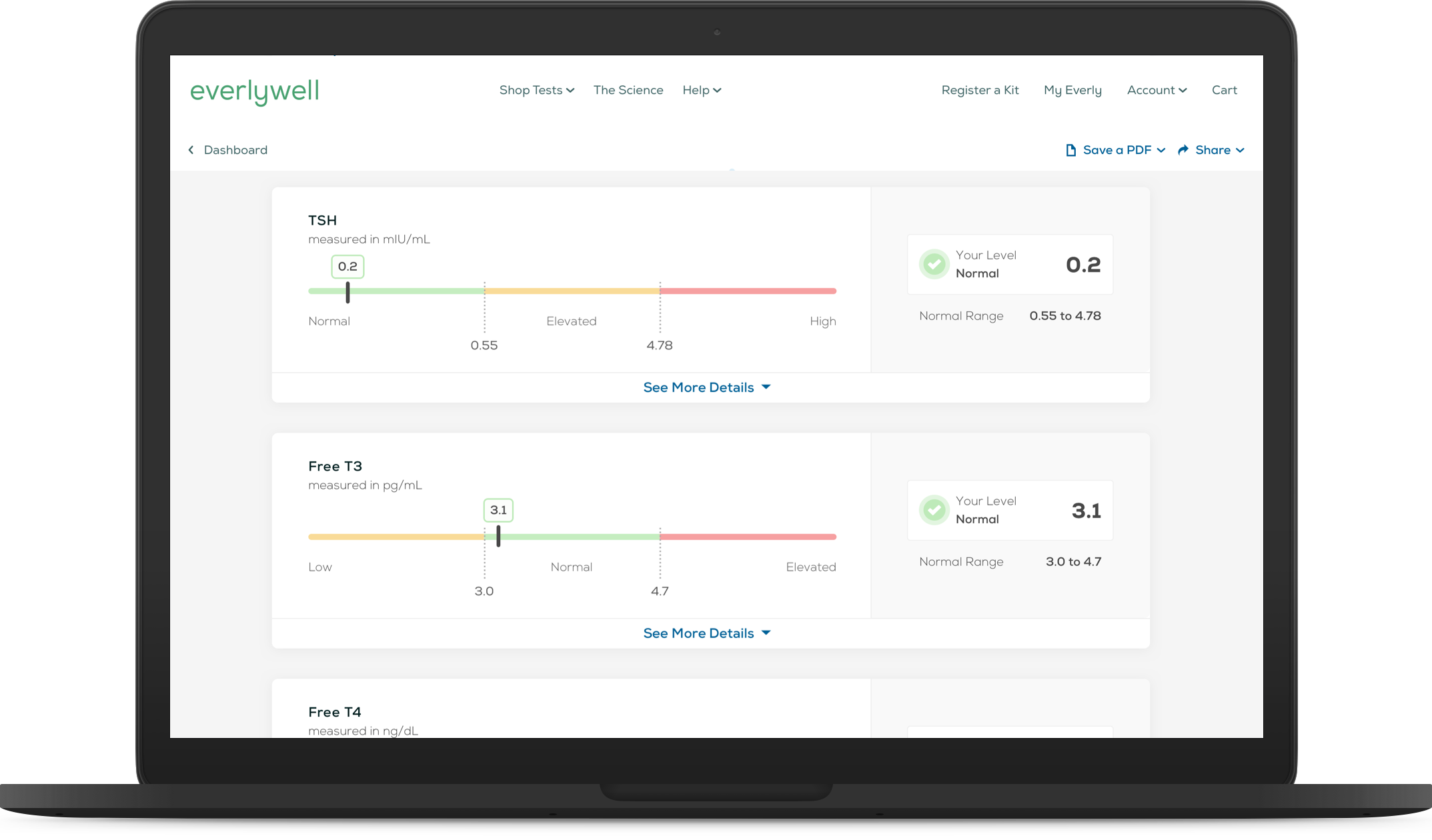This screenshot has height=840, width=1432.
Task: Click the PDF document icon
Action: (1070, 150)
